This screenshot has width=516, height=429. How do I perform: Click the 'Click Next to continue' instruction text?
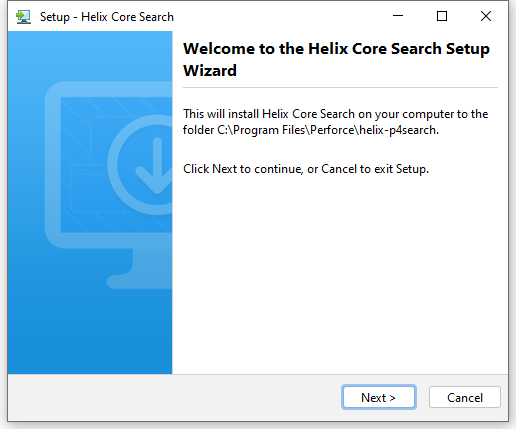click(x=243, y=169)
